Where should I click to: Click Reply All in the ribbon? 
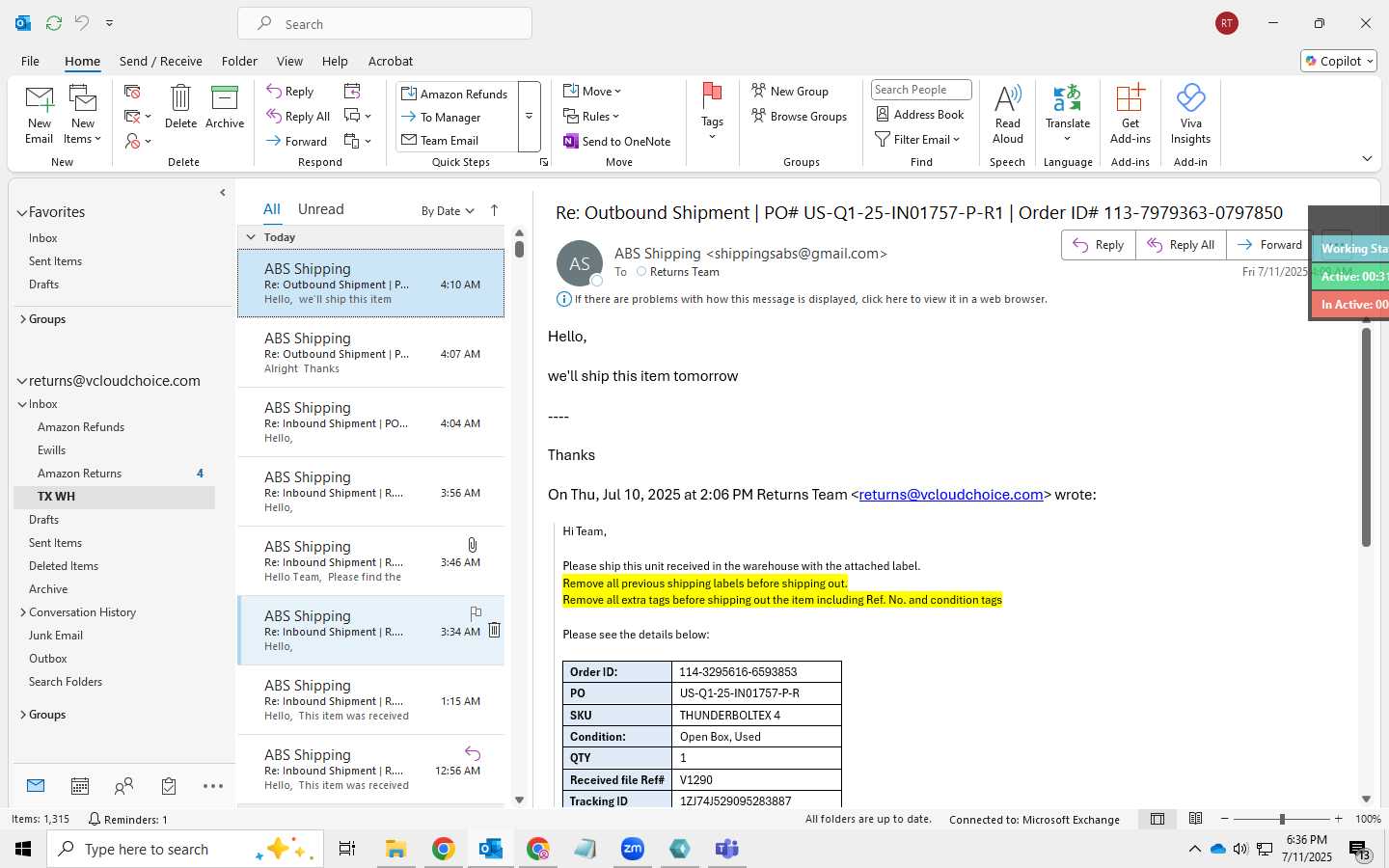point(299,117)
